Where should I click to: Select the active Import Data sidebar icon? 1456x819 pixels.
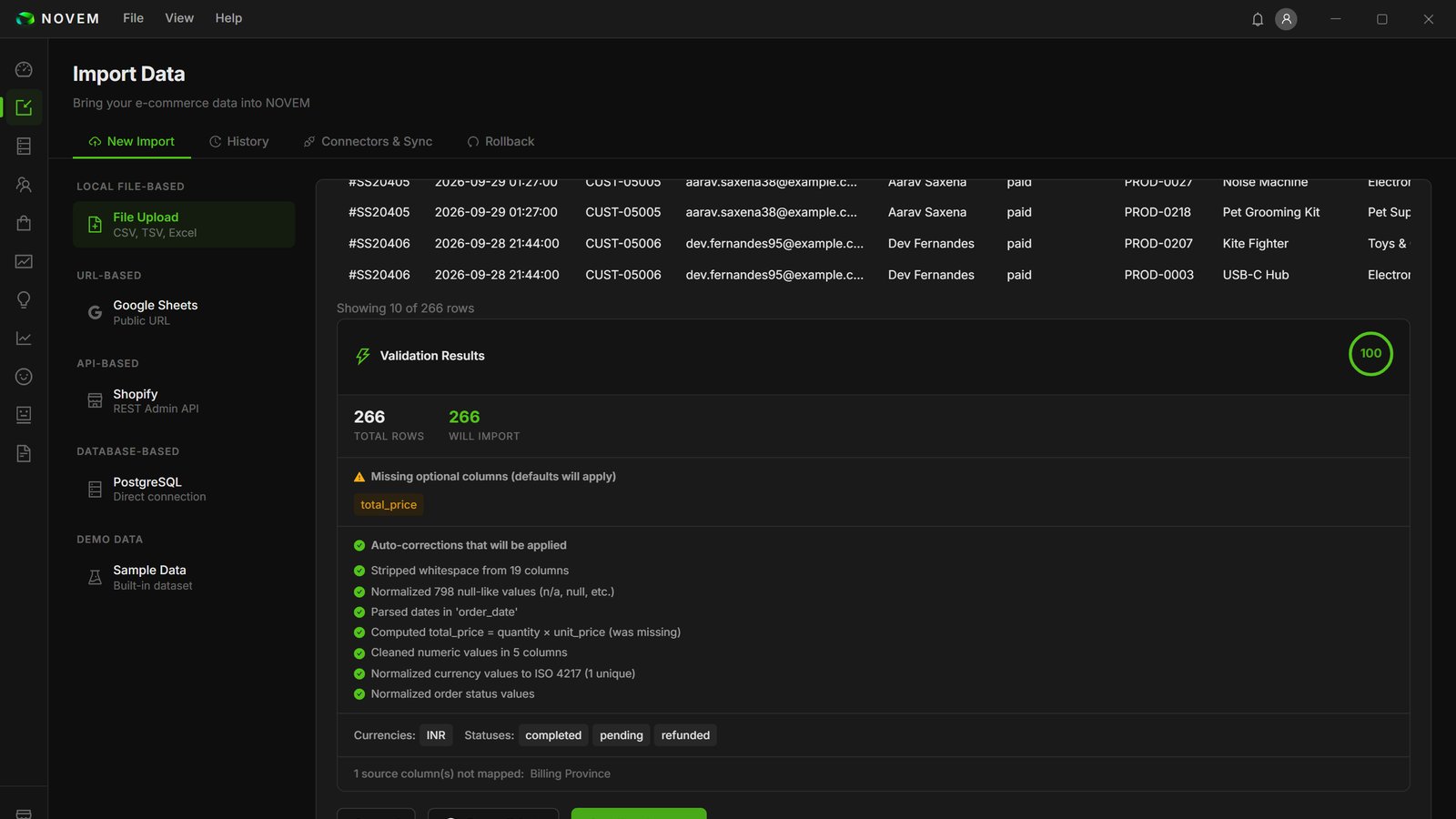click(x=24, y=107)
